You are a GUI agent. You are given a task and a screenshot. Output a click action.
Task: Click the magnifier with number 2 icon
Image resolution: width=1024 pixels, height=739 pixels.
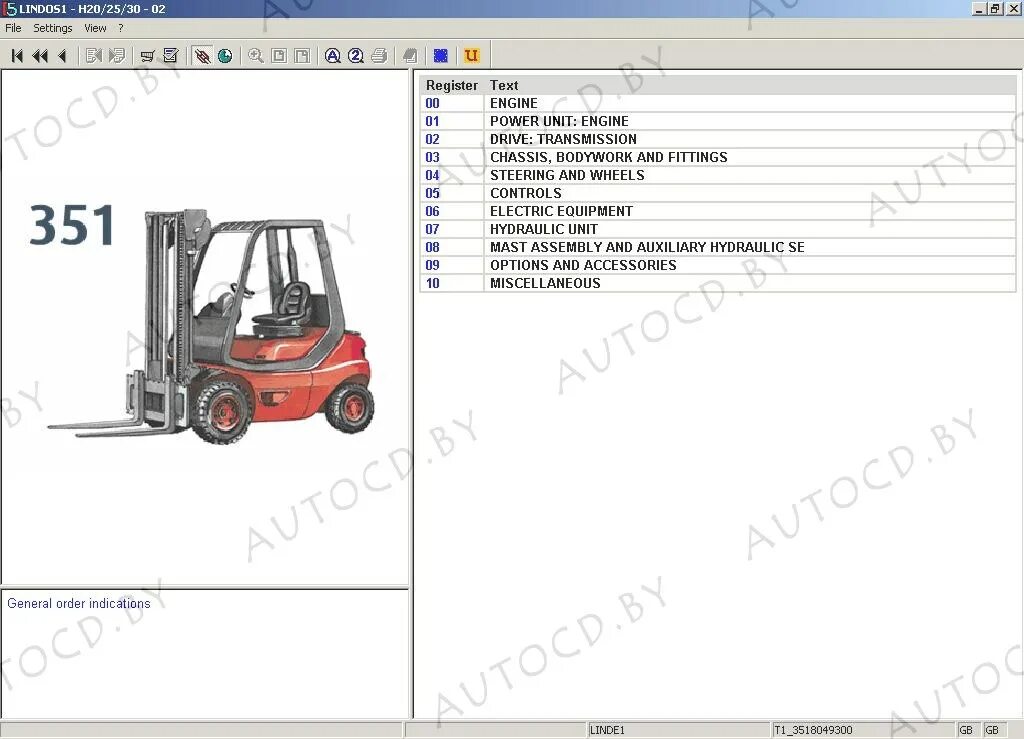point(356,56)
